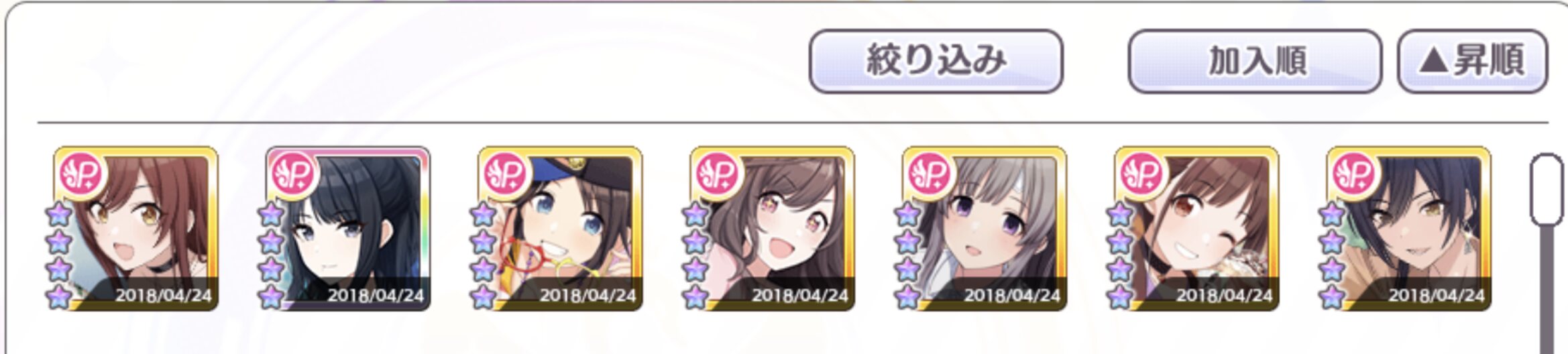
Task: Click the top star on the choker girl card
Action: tap(59, 215)
